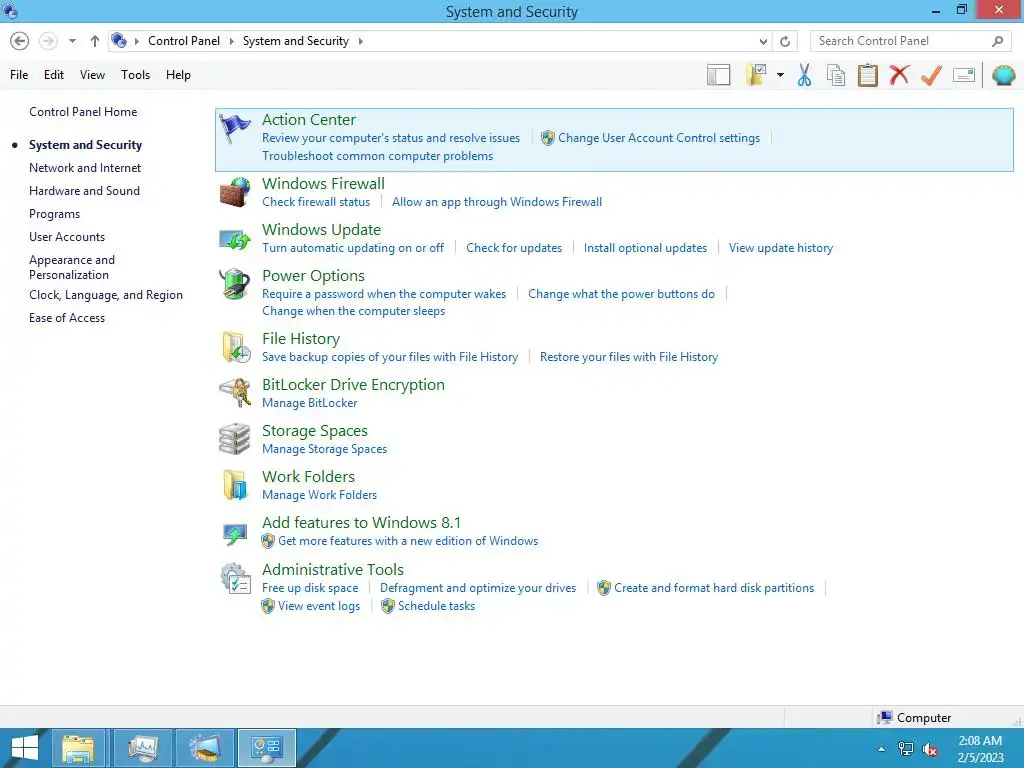Toggle the preview pane layout icon
This screenshot has height=768, width=1024.
(718, 75)
